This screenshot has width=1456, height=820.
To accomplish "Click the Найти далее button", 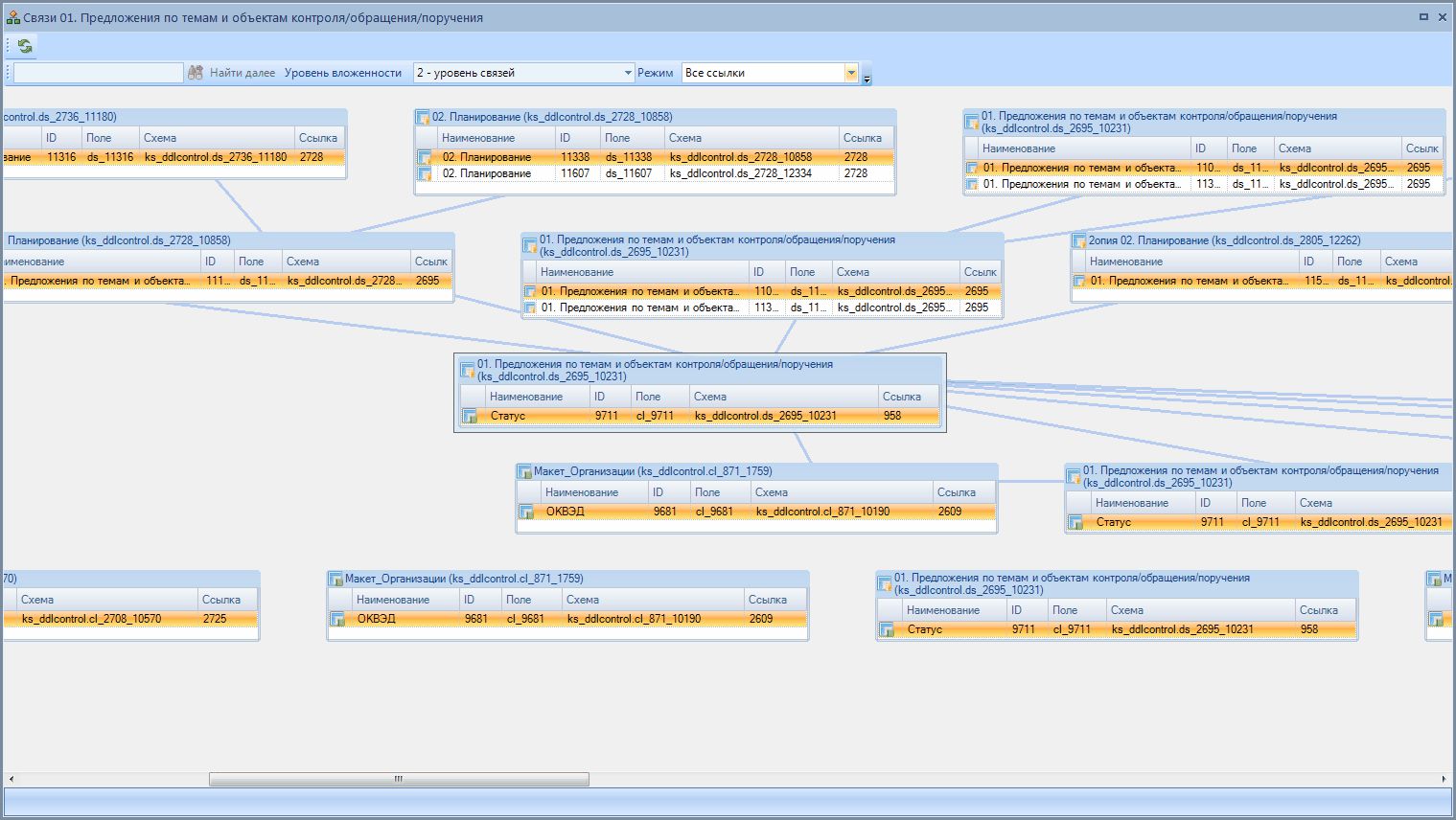I will (242, 73).
